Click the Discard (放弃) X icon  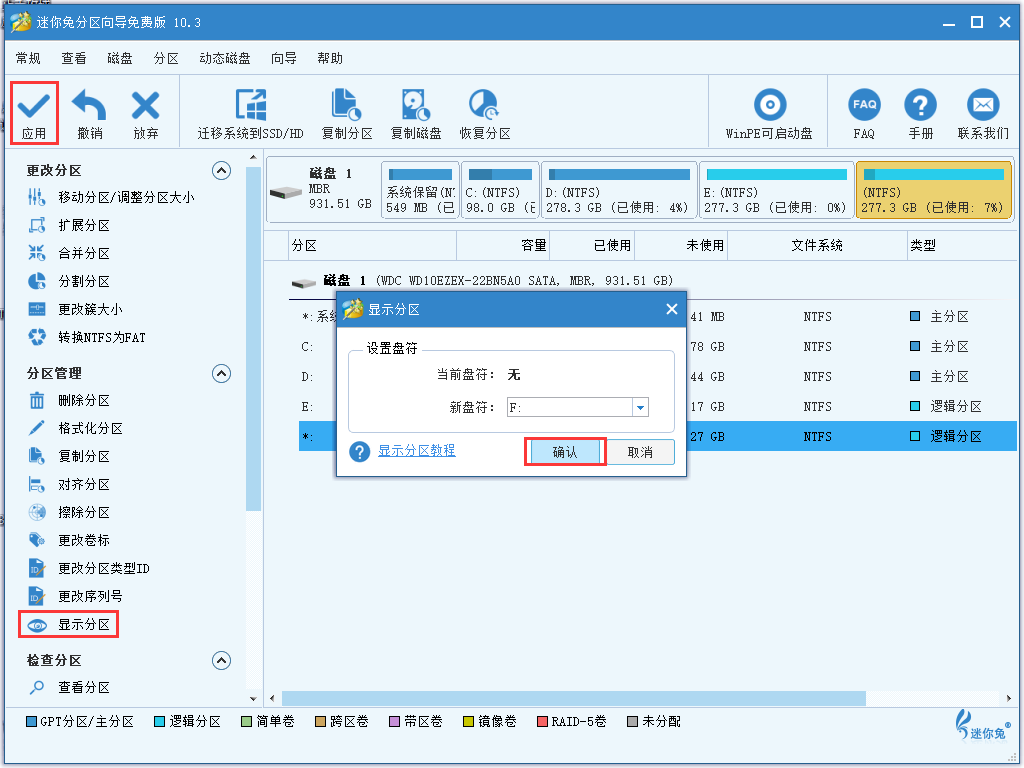click(145, 105)
